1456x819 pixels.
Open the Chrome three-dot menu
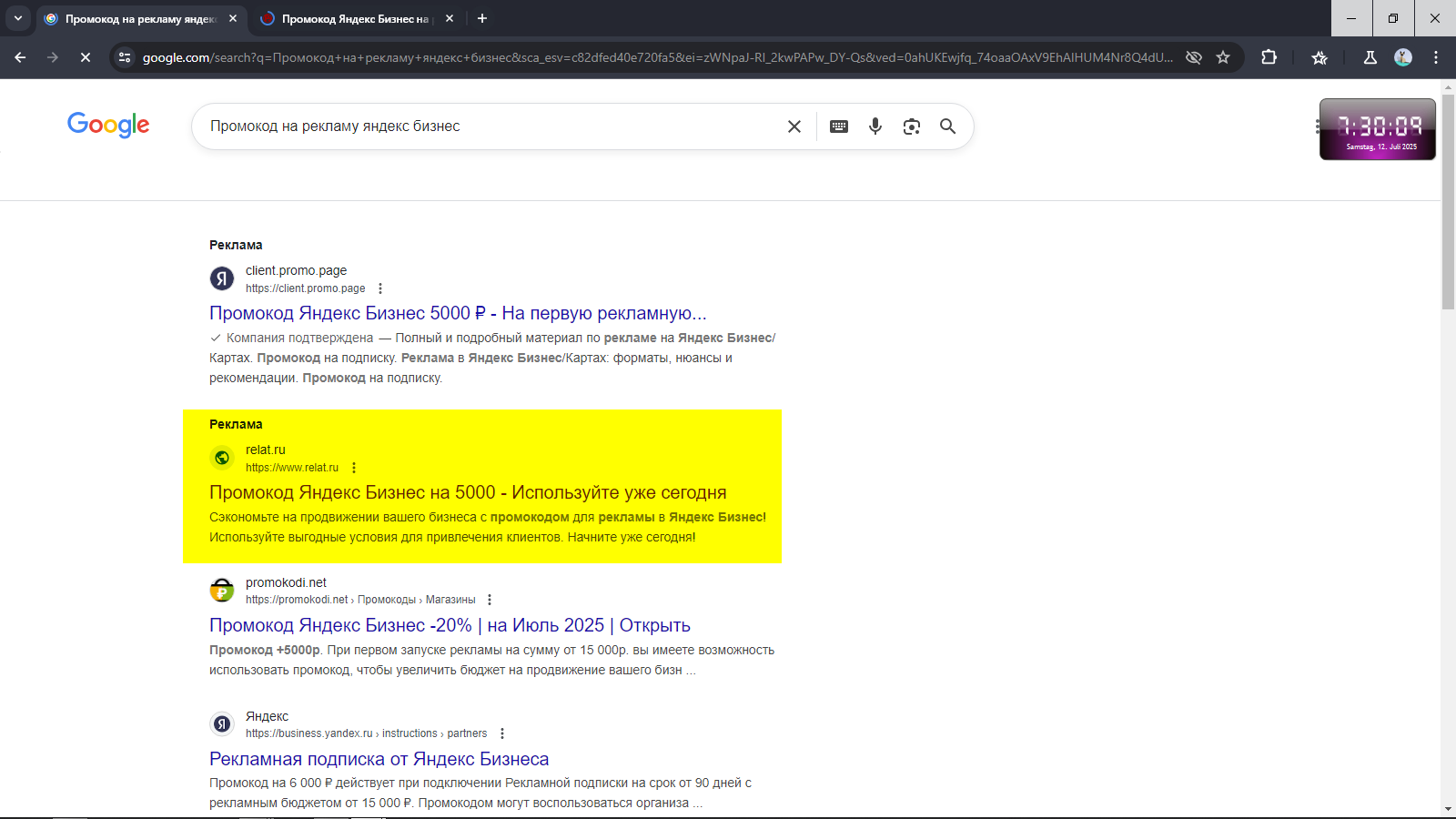(1436, 57)
